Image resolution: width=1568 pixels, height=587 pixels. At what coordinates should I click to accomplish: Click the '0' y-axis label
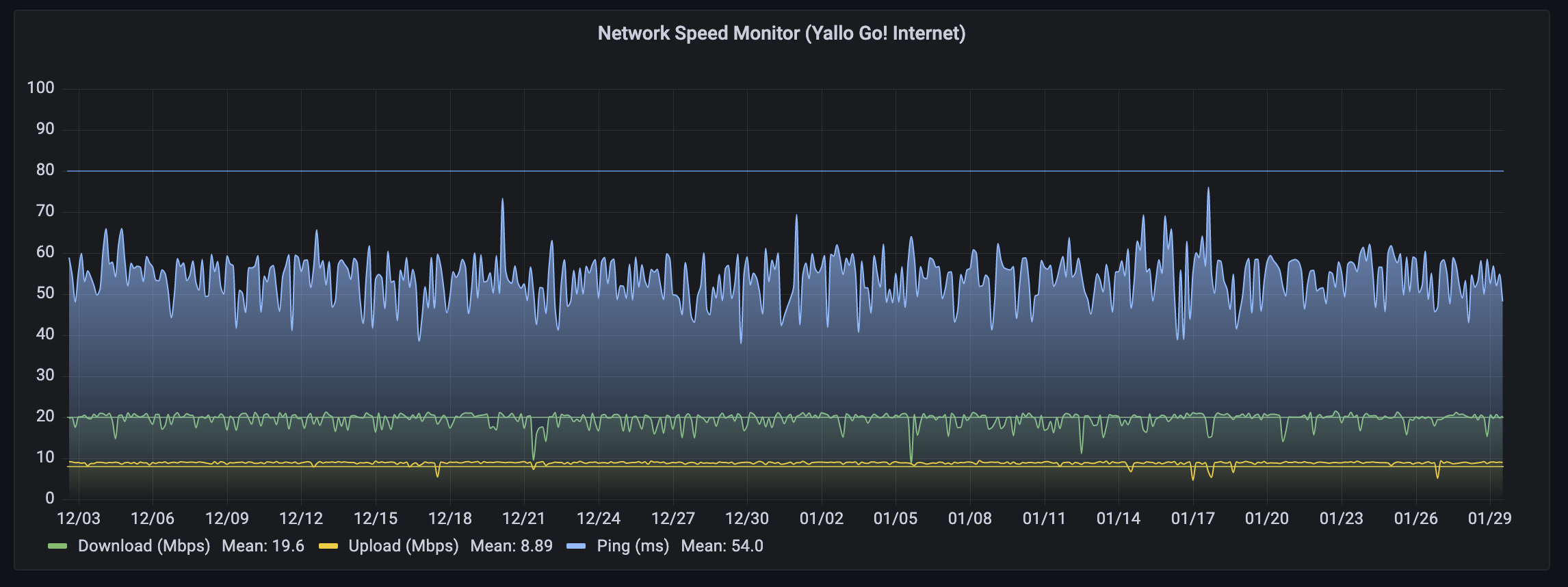coord(50,498)
